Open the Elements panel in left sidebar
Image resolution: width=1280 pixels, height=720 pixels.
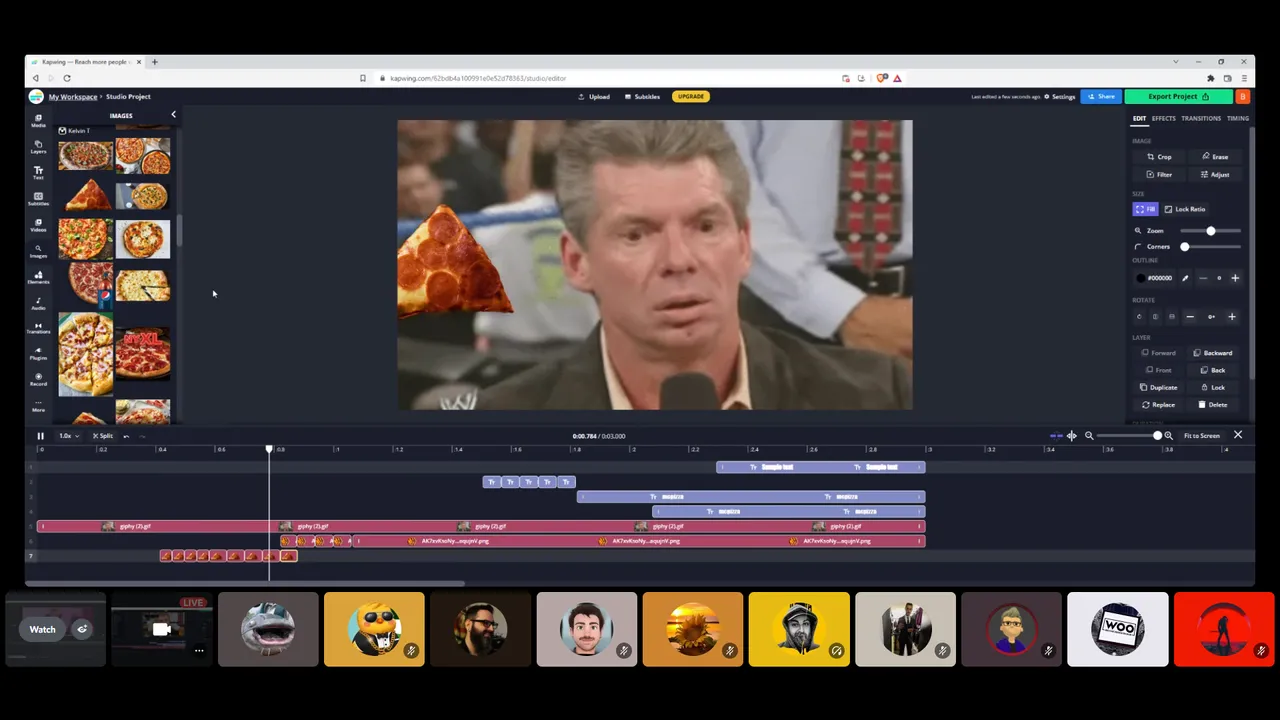tap(38, 276)
